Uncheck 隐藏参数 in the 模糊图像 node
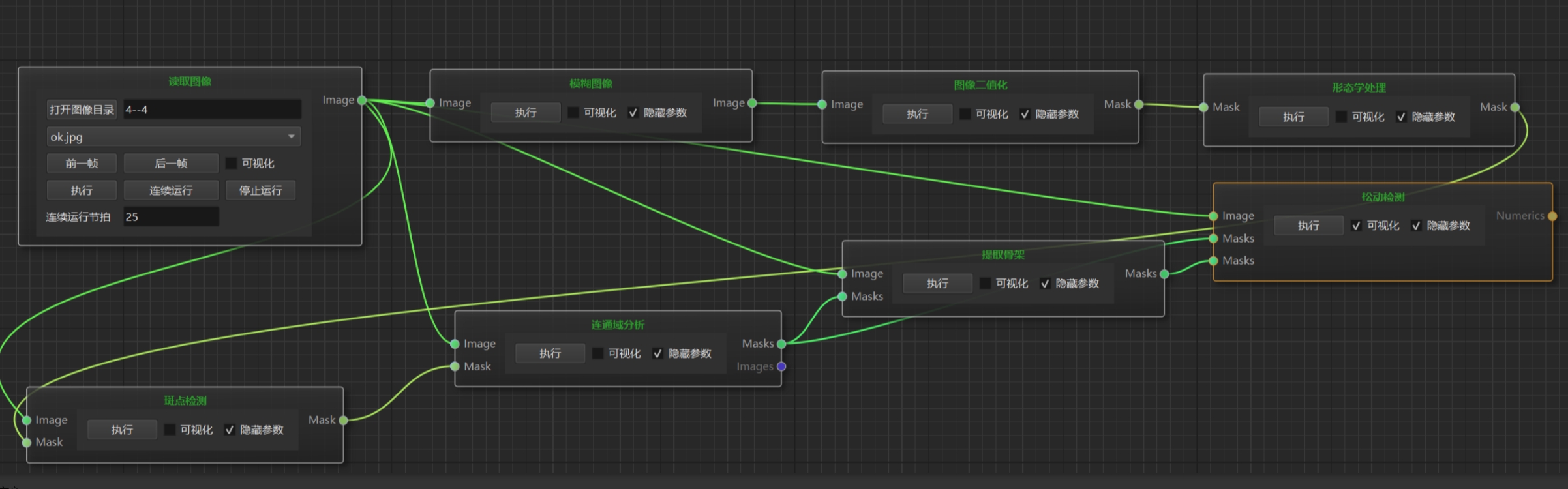1568x489 pixels. [x=633, y=113]
